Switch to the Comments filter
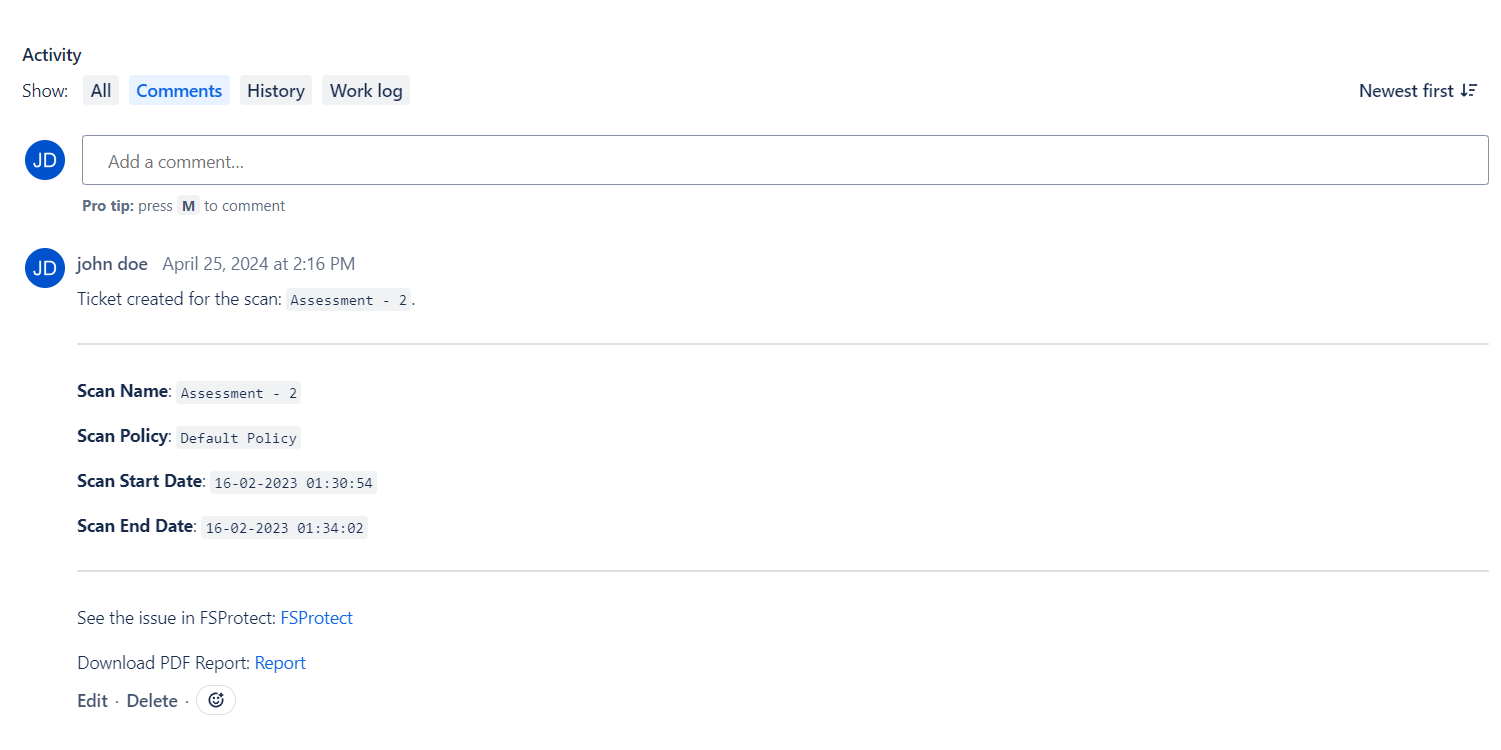Viewport: 1501px width, 750px height. tap(179, 91)
